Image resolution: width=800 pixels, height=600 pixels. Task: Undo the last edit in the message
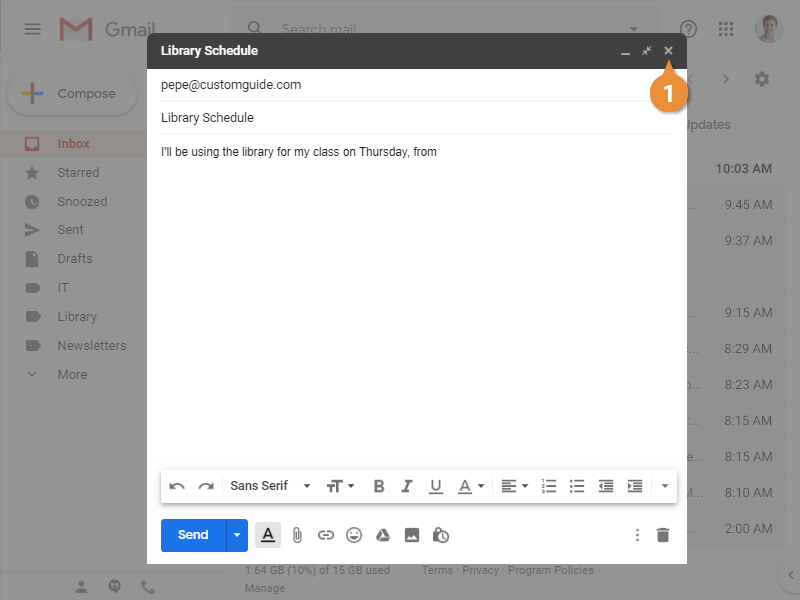coord(177,486)
